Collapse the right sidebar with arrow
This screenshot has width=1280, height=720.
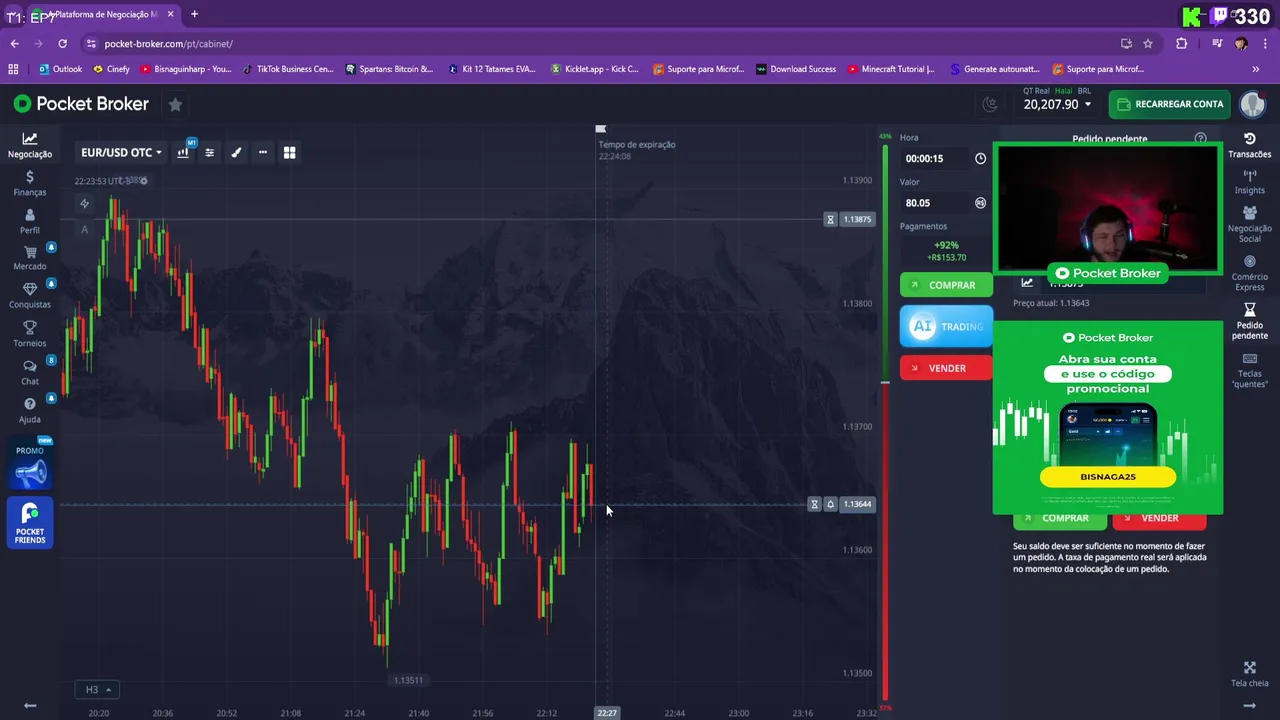(x=1249, y=705)
